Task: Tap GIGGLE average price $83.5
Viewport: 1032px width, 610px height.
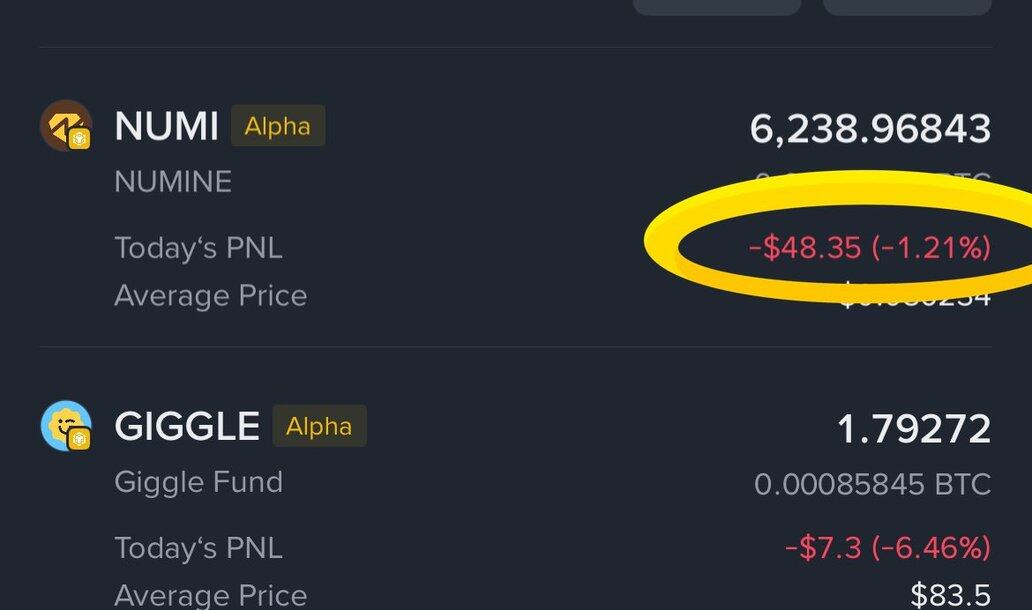Action: coord(950,595)
